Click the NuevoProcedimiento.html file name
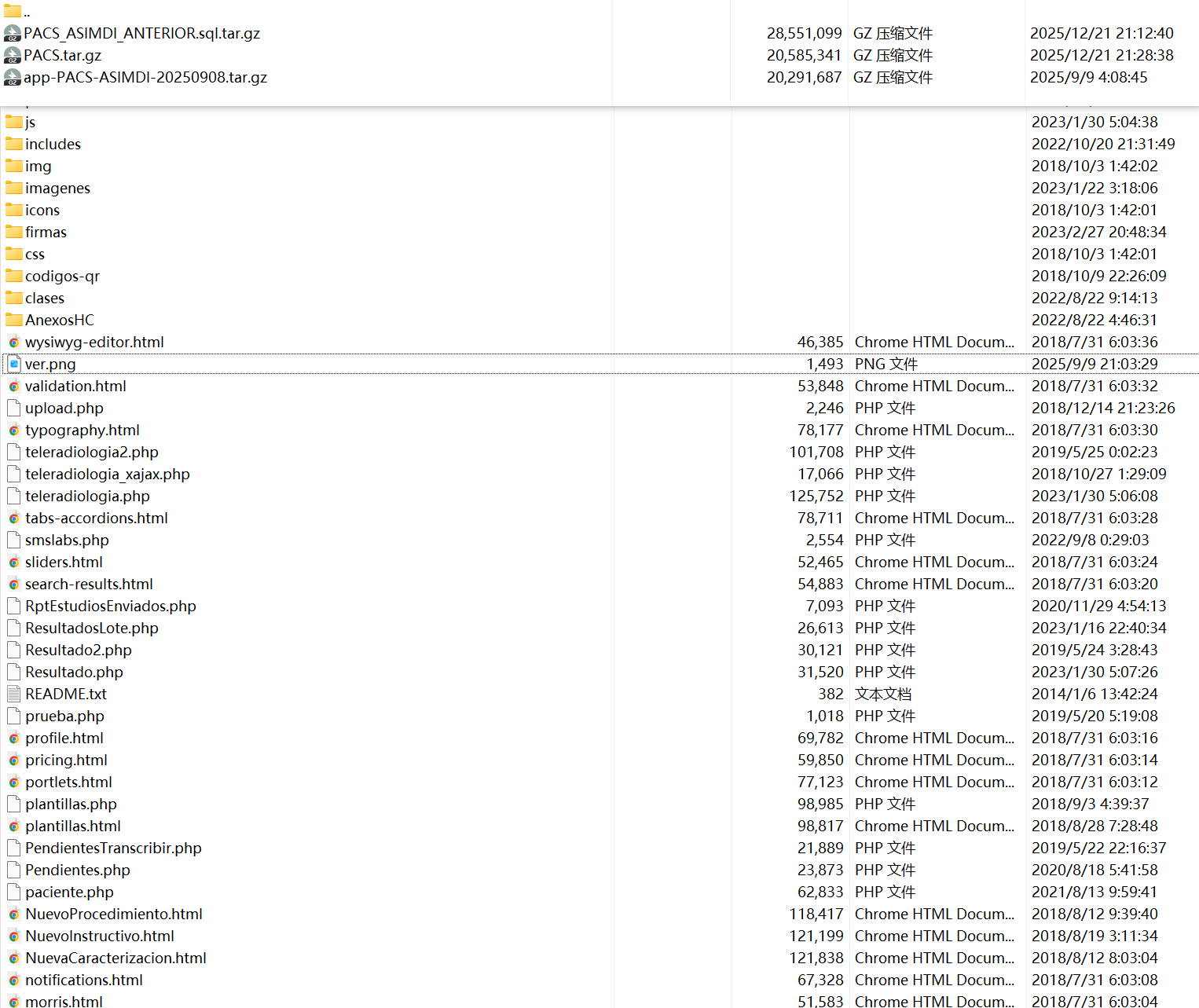The image size is (1199, 1008). pyautogui.click(x=113, y=914)
